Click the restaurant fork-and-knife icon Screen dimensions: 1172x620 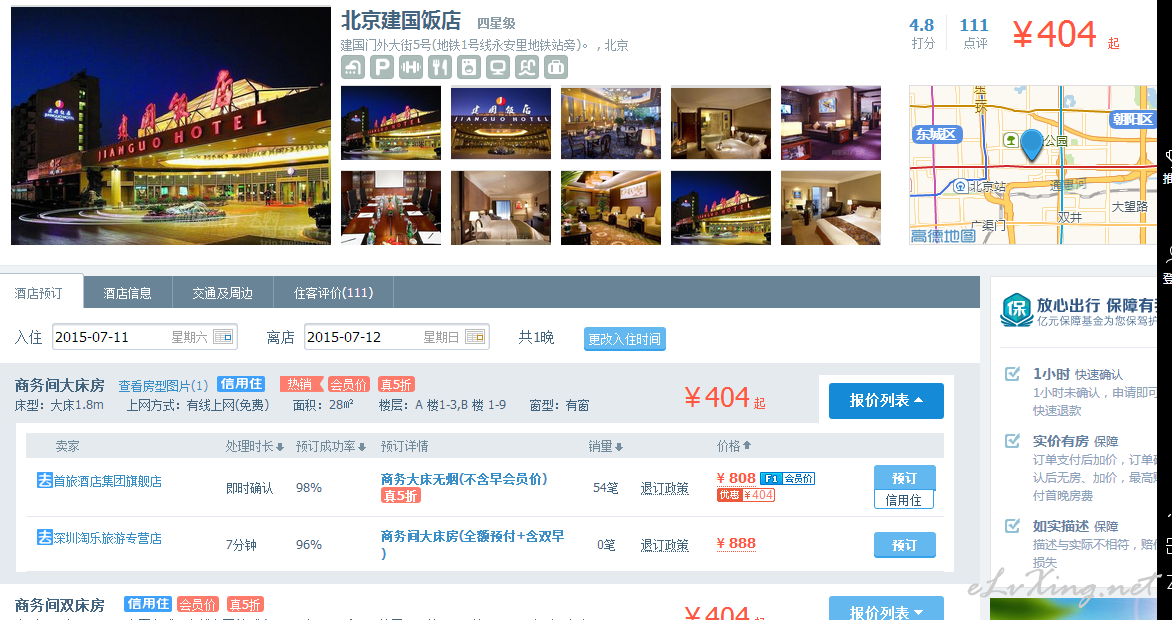coord(440,67)
